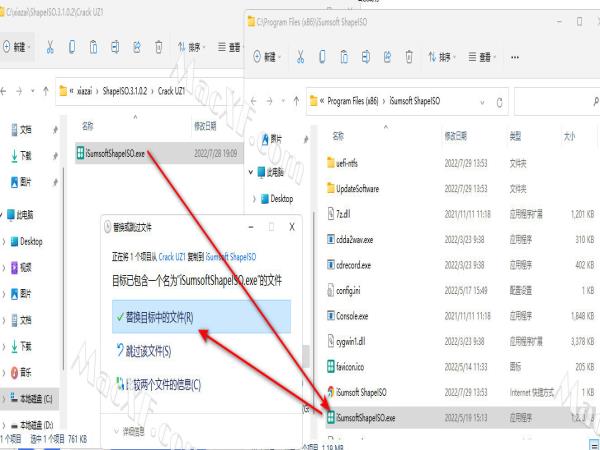Click Delete trash icon in Program Files window

(409, 57)
